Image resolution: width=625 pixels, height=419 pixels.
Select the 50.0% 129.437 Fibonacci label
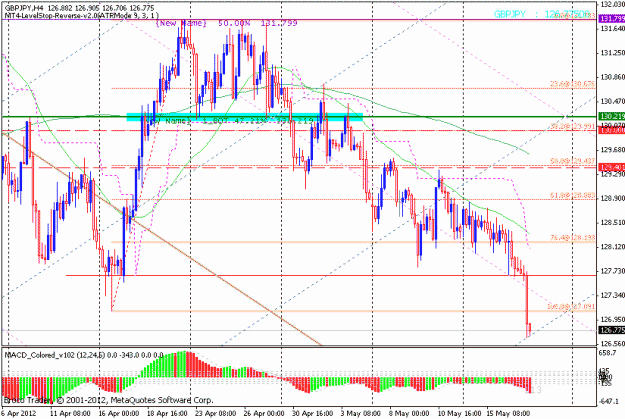(573, 161)
